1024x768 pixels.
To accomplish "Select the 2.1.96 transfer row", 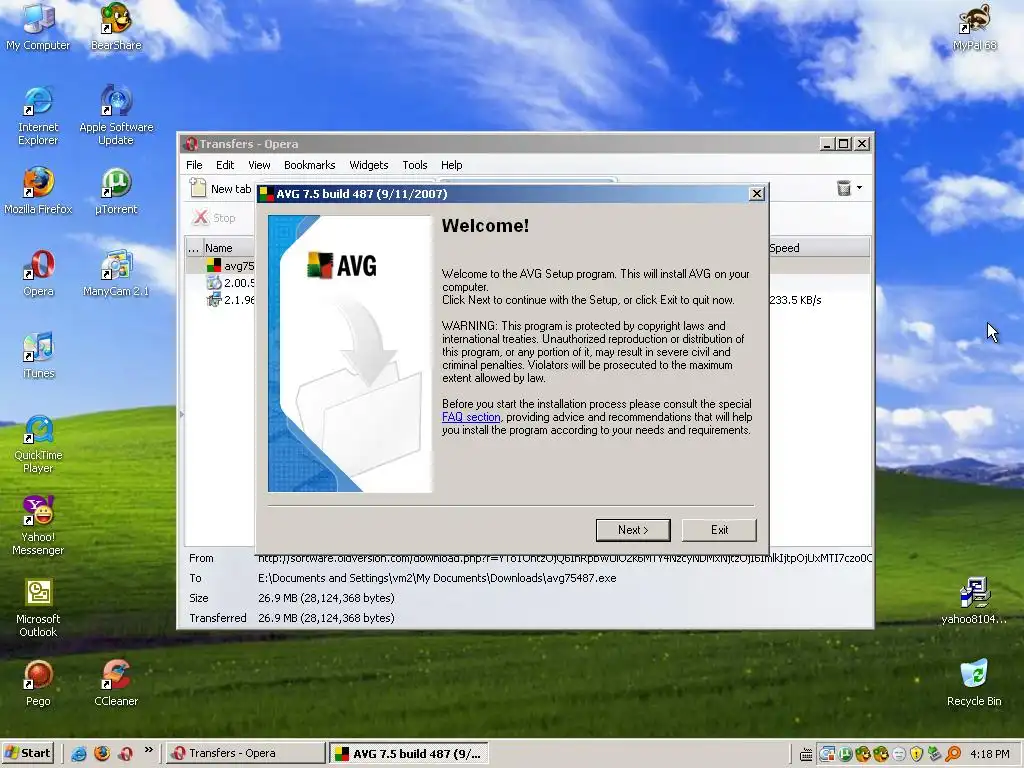I will click(230, 300).
